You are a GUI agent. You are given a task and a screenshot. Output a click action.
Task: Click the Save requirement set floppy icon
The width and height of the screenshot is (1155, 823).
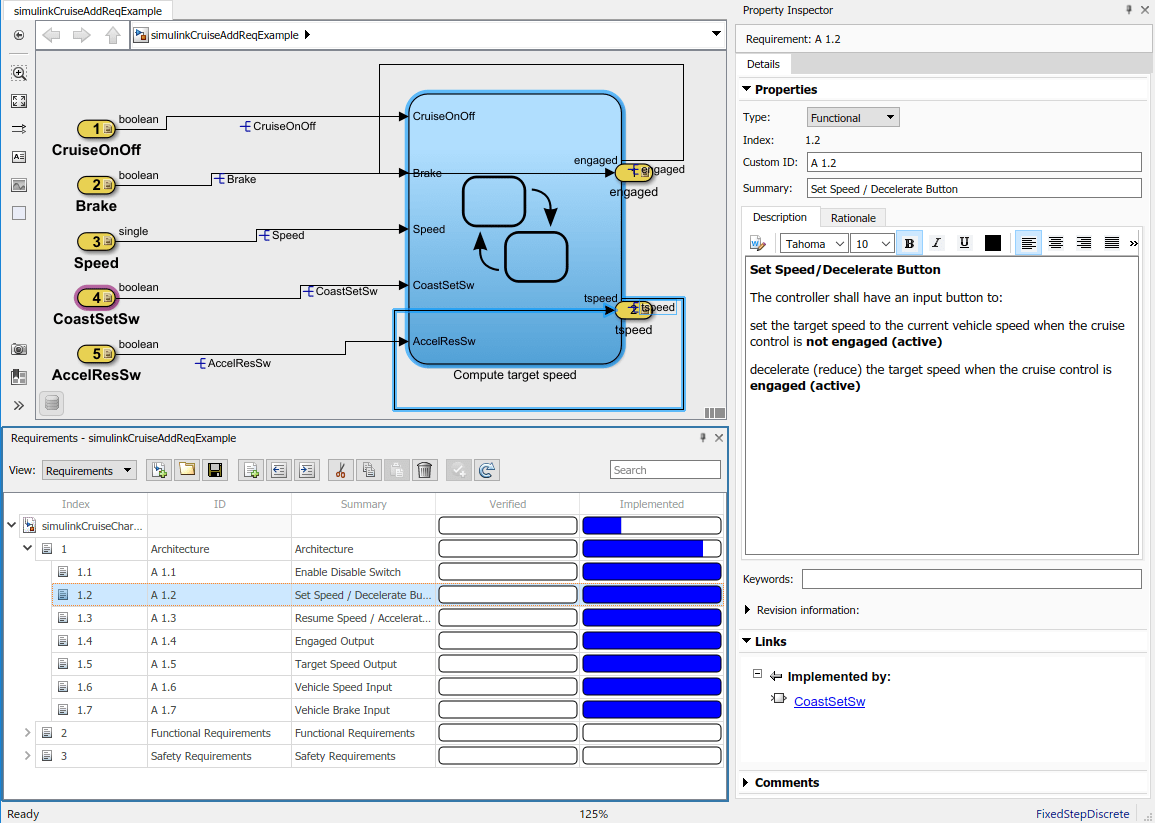[215, 470]
